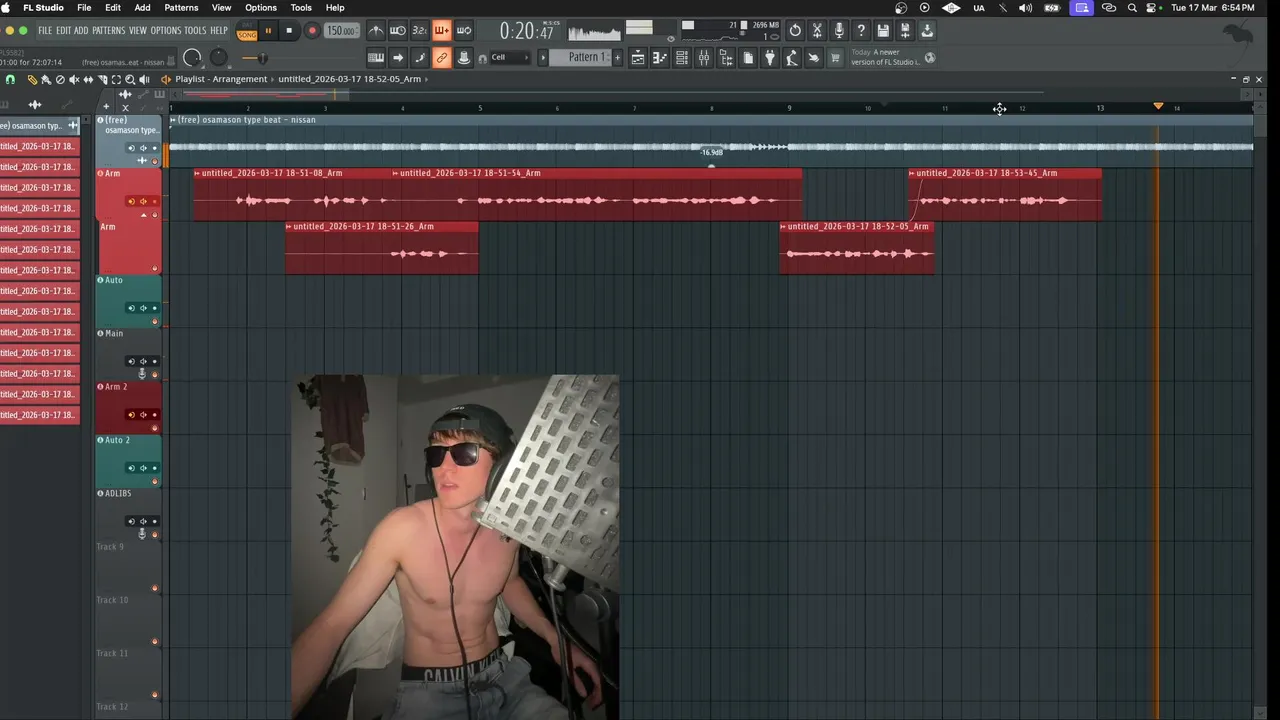Viewport: 1280px width, 720px height.
Task: Open Playlist - Arrangement breadcrumb dropdown
Action: (221, 79)
